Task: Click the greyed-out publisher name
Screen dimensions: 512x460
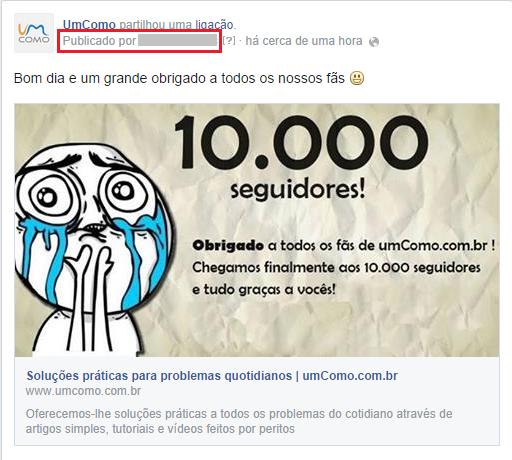Action: point(178,41)
